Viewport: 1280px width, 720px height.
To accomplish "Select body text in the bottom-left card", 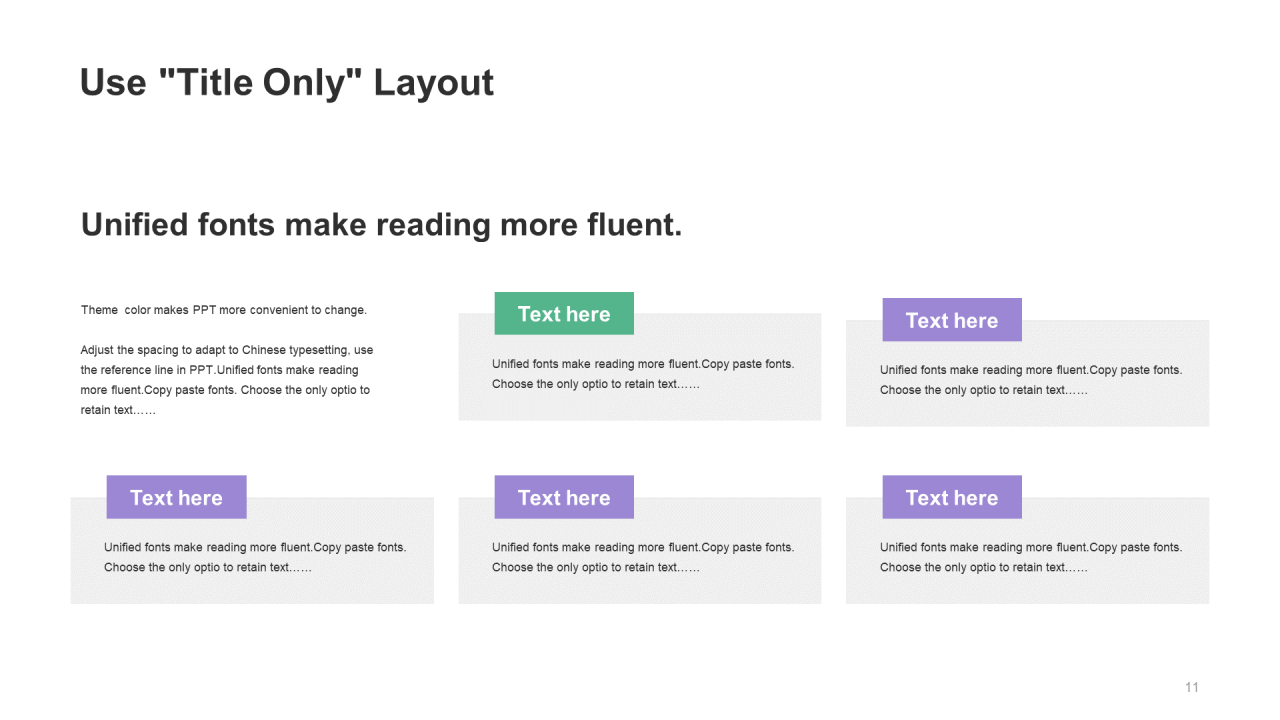I will click(x=254, y=557).
